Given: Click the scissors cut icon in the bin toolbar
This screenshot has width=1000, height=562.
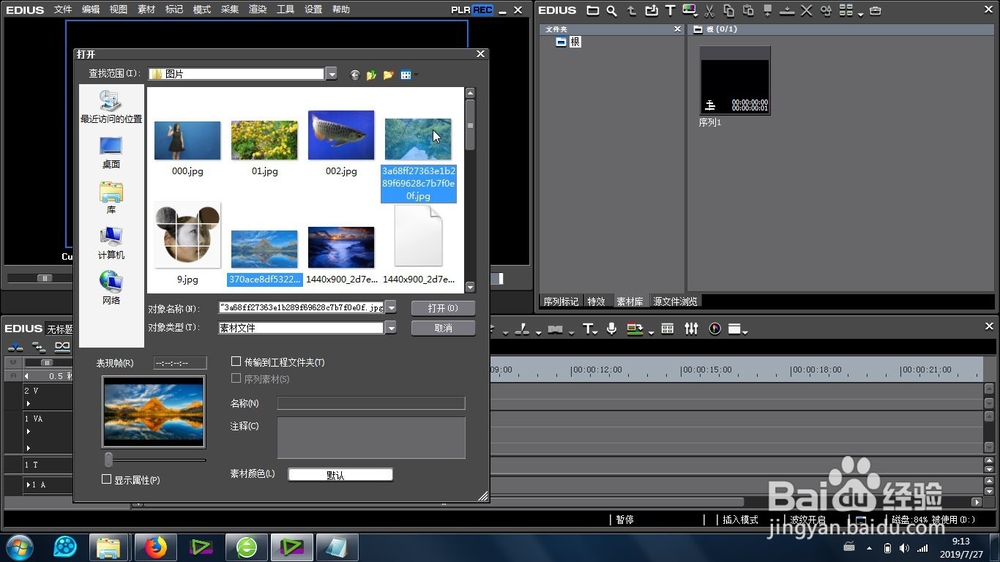Looking at the screenshot, I should point(709,10).
